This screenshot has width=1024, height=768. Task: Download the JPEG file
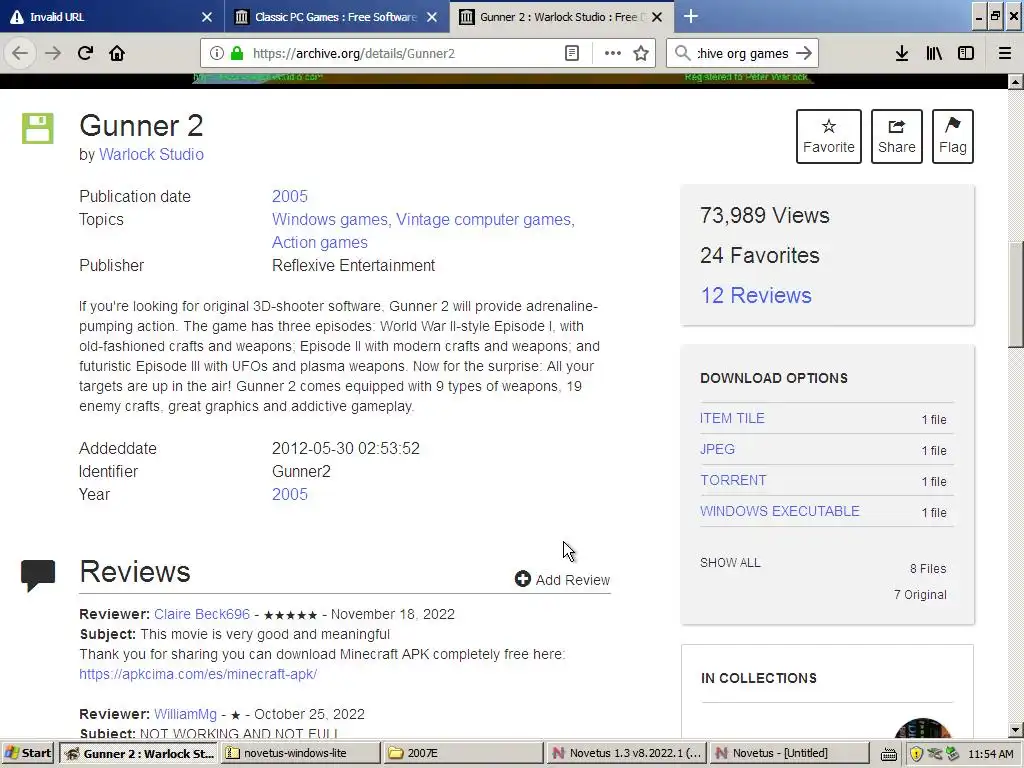pyautogui.click(x=718, y=449)
